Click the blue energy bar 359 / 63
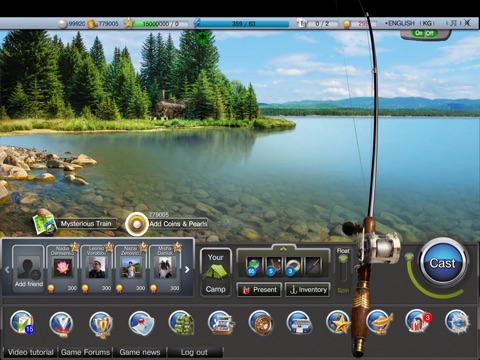 coord(243,24)
